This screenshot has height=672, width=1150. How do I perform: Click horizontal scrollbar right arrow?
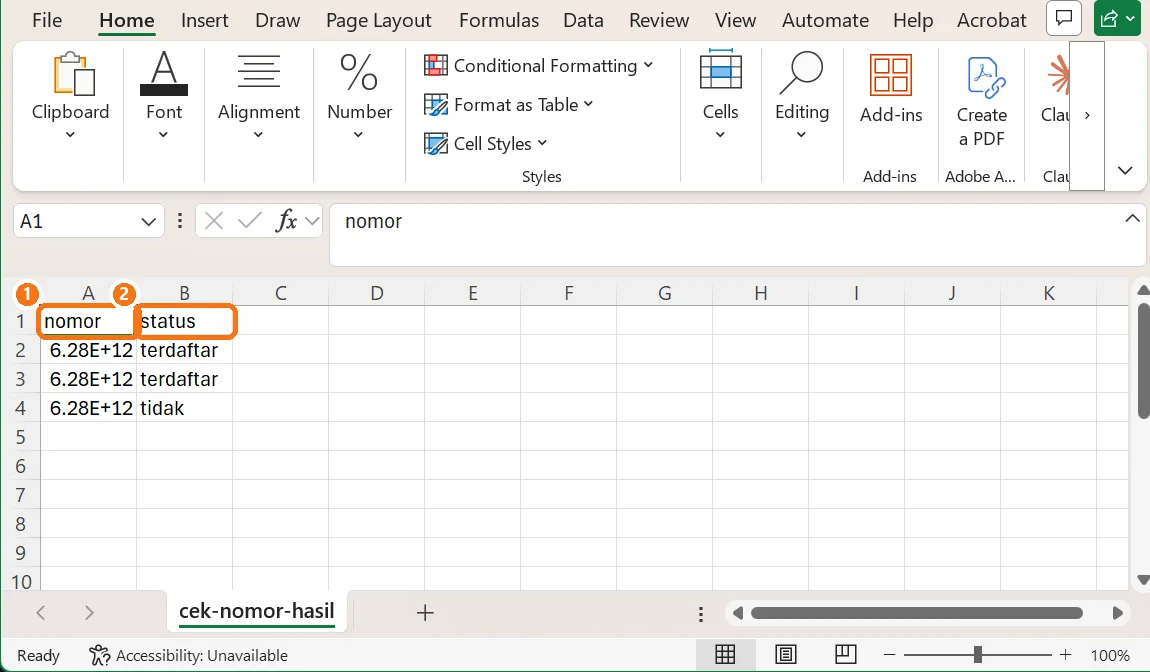1118,613
